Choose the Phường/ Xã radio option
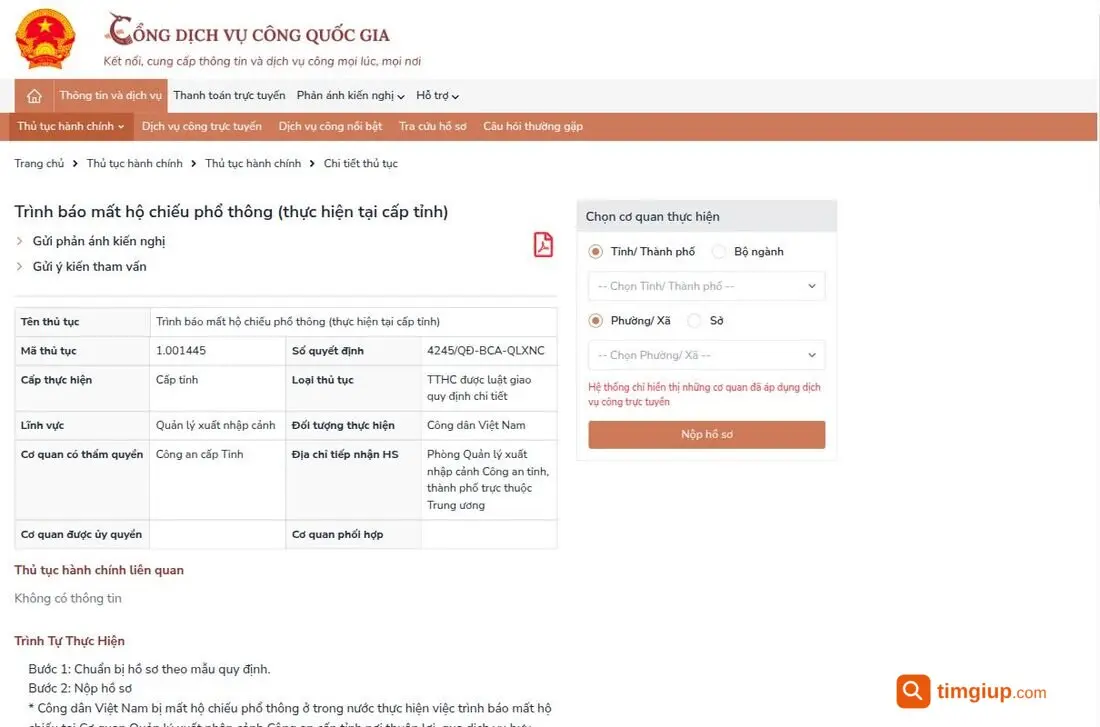The width and height of the screenshot is (1100, 727). [596, 321]
